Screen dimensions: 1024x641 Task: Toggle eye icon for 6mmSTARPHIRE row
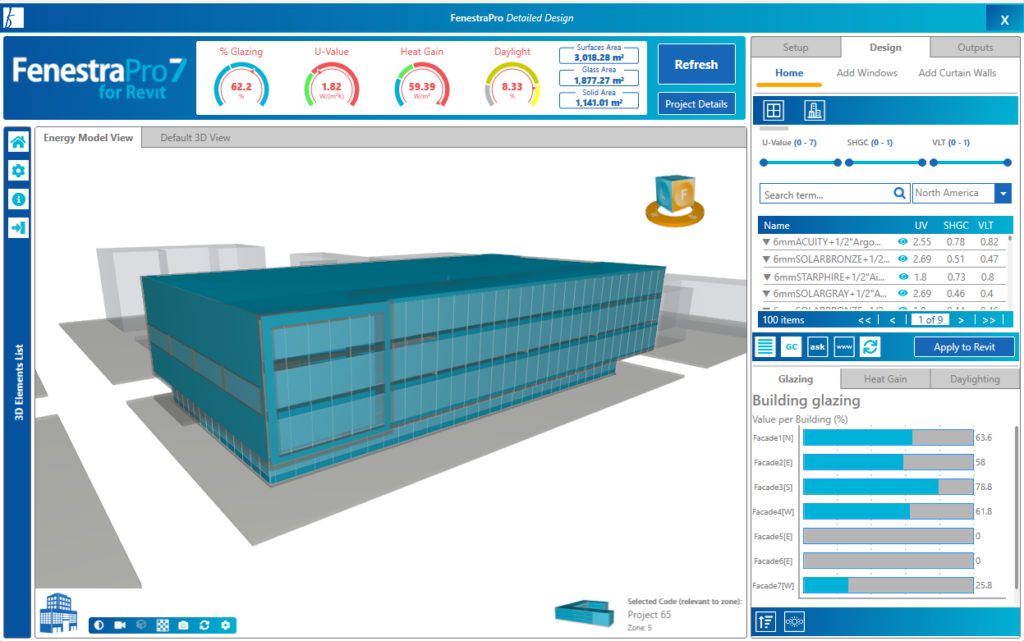(903, 276)
